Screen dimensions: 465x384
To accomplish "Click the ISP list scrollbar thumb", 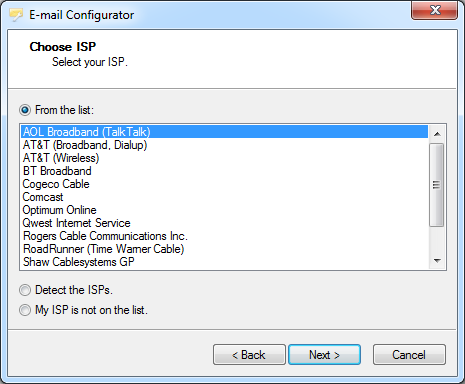I will 437,185.
